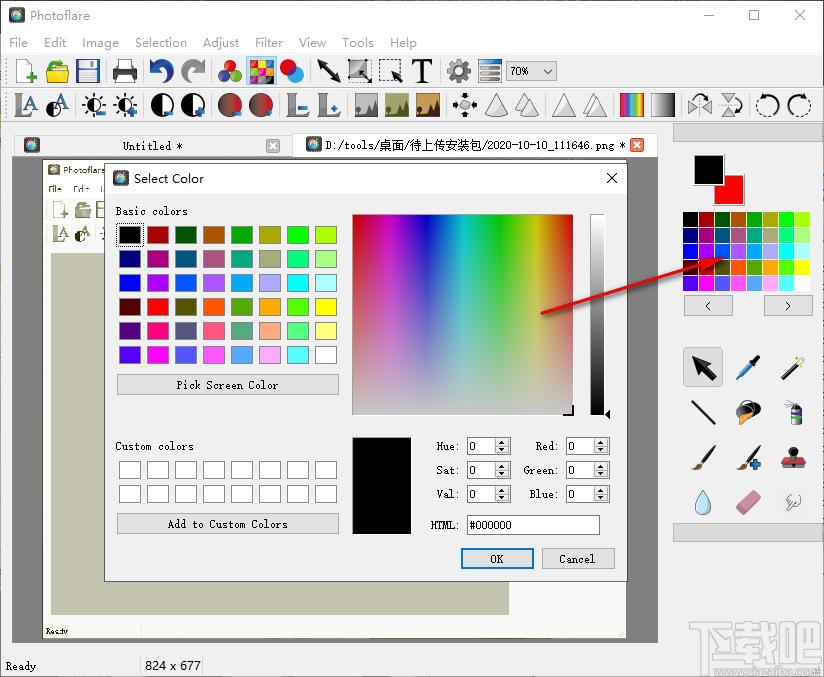Viewport: 824px width, 677px height.
Task: Rotate image clockwise icon
Action: (x=799, y=105)
